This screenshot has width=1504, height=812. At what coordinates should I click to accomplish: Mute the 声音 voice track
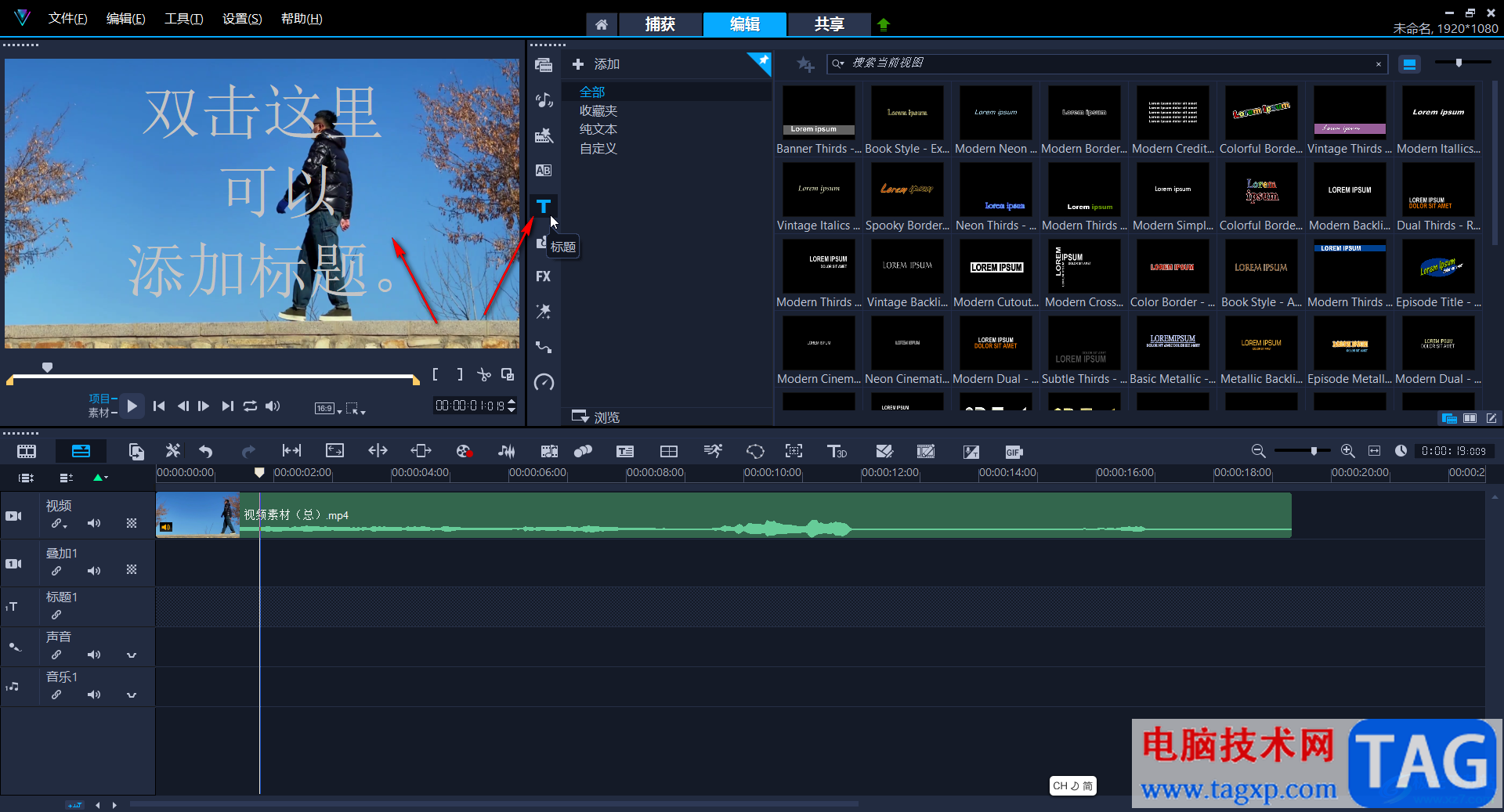[94, 655]
